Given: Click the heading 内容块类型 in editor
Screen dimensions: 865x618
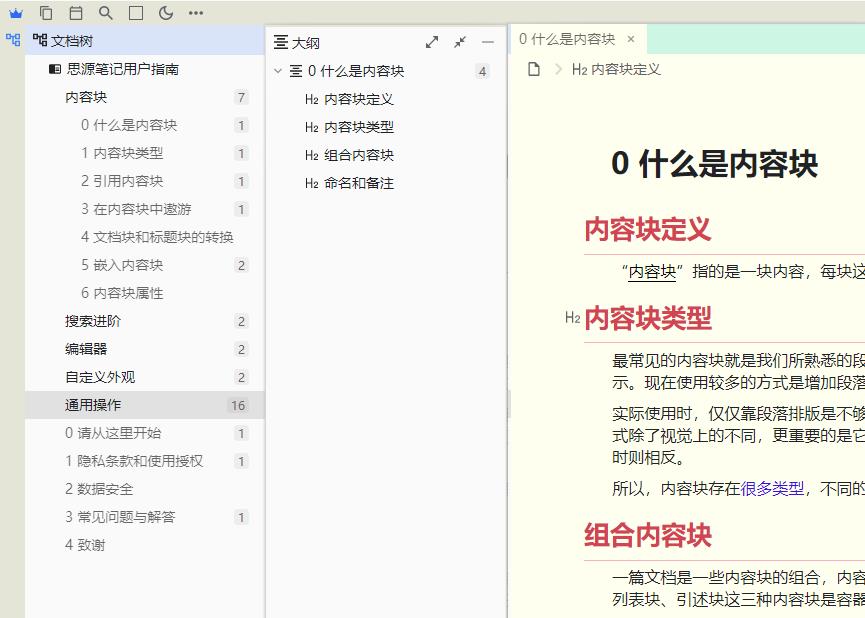Looking at the screenshot, I should tap(648, 318).
